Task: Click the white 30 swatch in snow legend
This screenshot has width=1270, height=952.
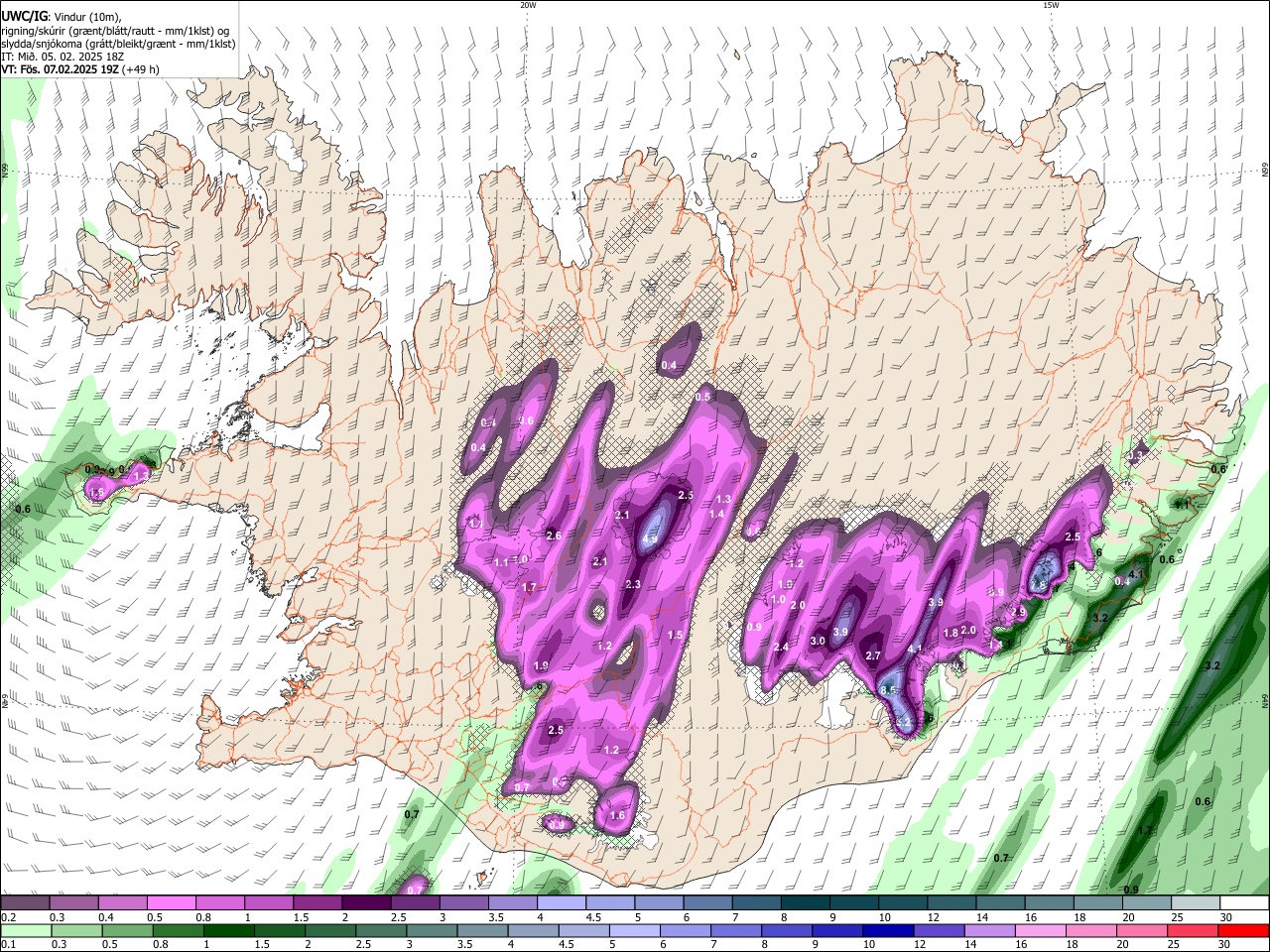Action: point(1242,903)
